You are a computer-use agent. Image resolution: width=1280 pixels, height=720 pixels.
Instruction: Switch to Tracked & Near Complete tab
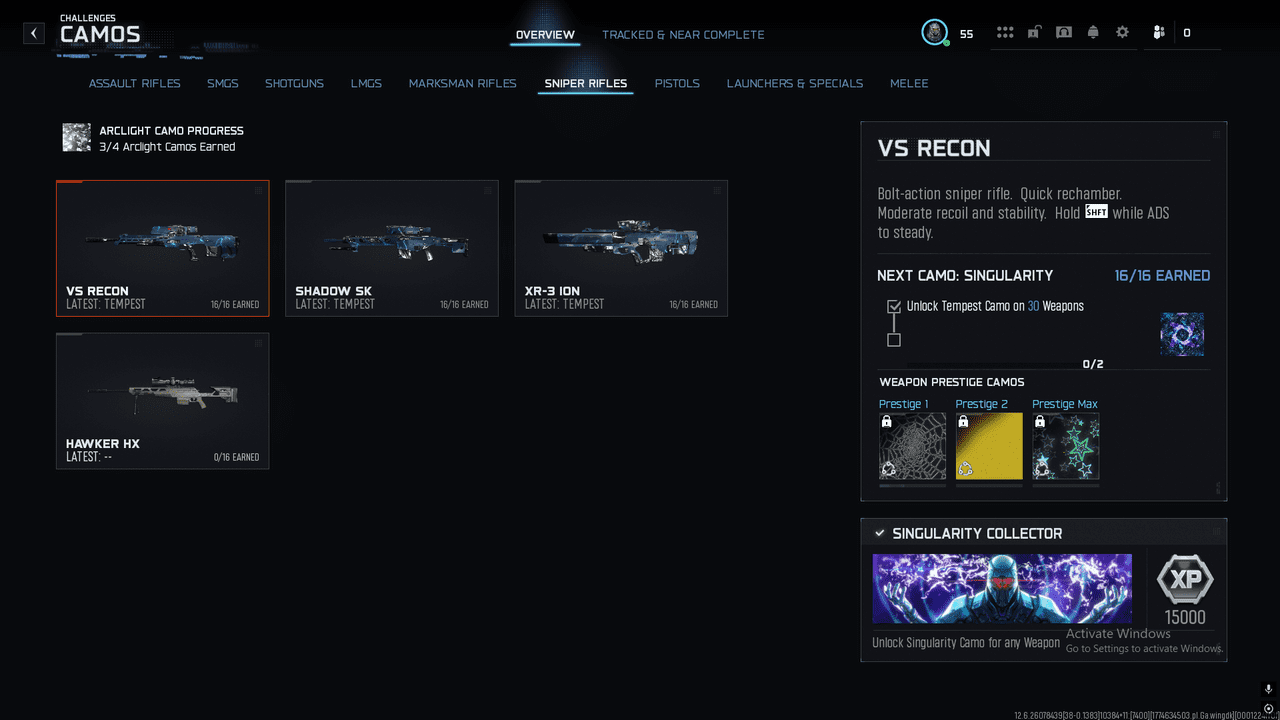tap(683, 35)
